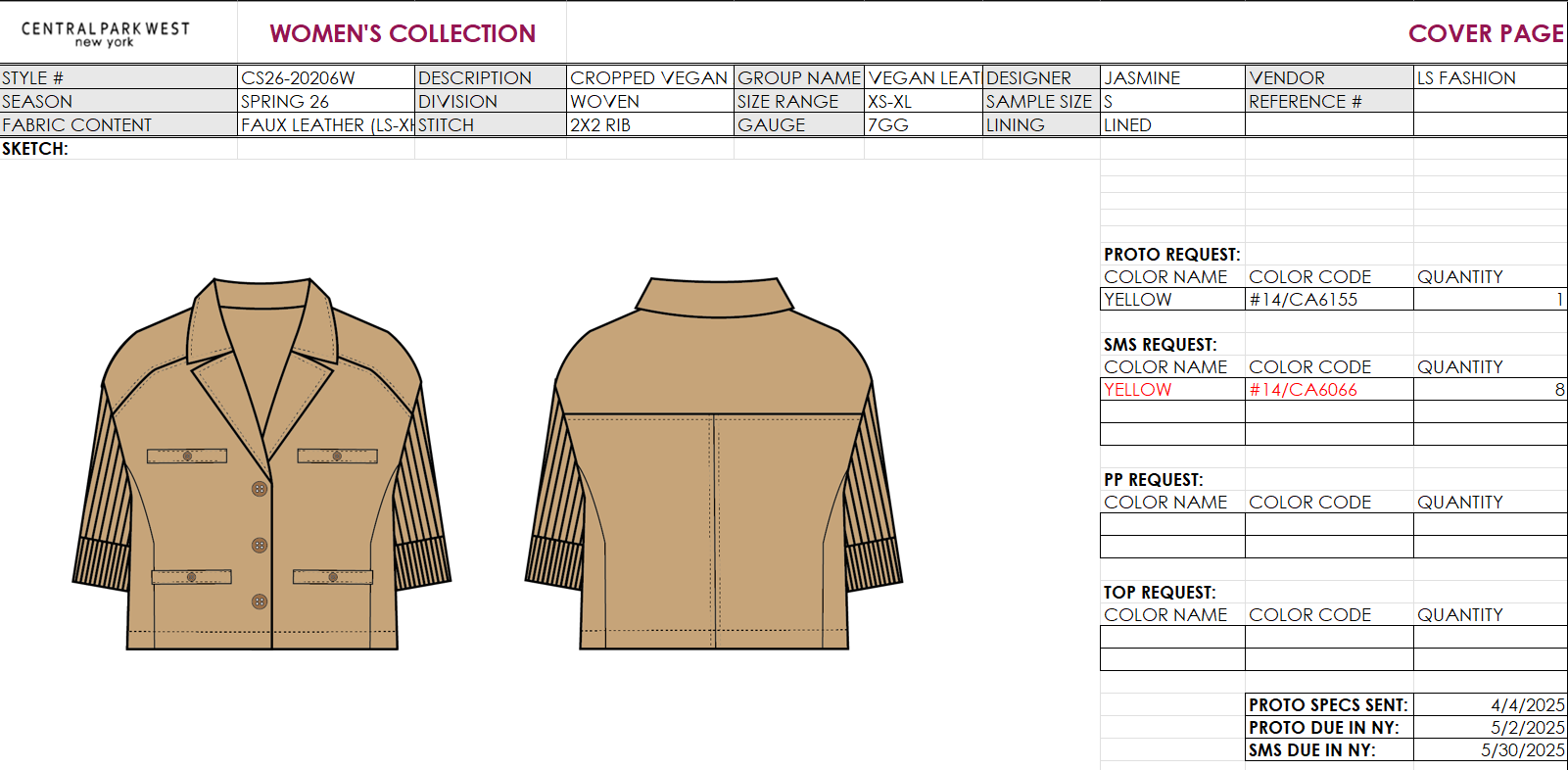Click the 4/4/2025 date cell

(x=1491, y=704)
